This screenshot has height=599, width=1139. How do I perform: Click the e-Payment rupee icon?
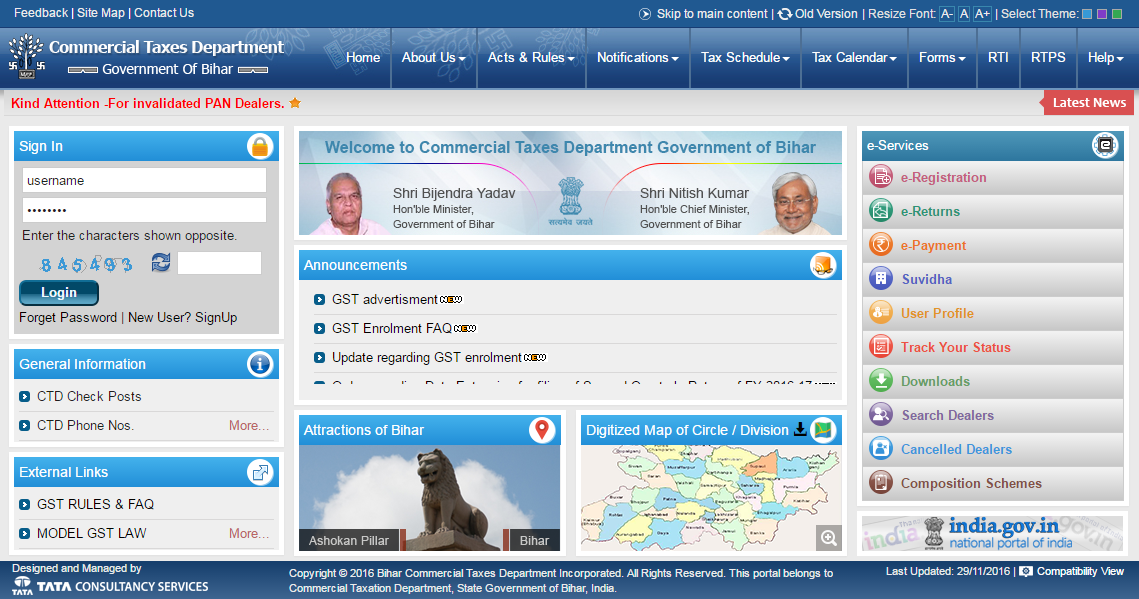pos(881,246)
